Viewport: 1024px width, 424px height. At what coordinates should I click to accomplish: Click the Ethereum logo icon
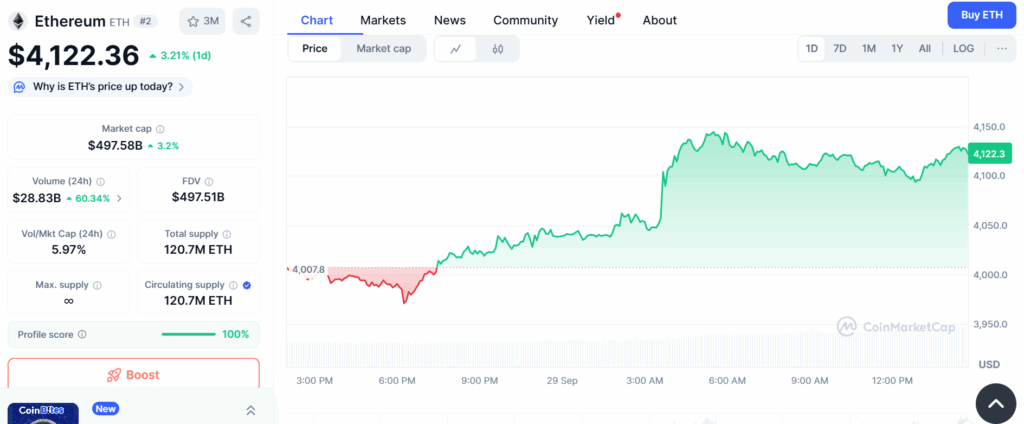point(18,21)
